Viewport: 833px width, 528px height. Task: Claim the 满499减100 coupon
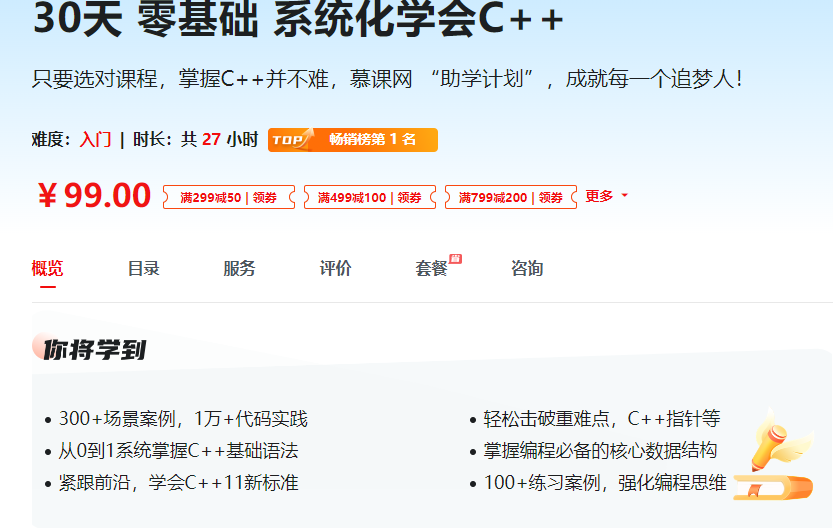coord(370,197)
